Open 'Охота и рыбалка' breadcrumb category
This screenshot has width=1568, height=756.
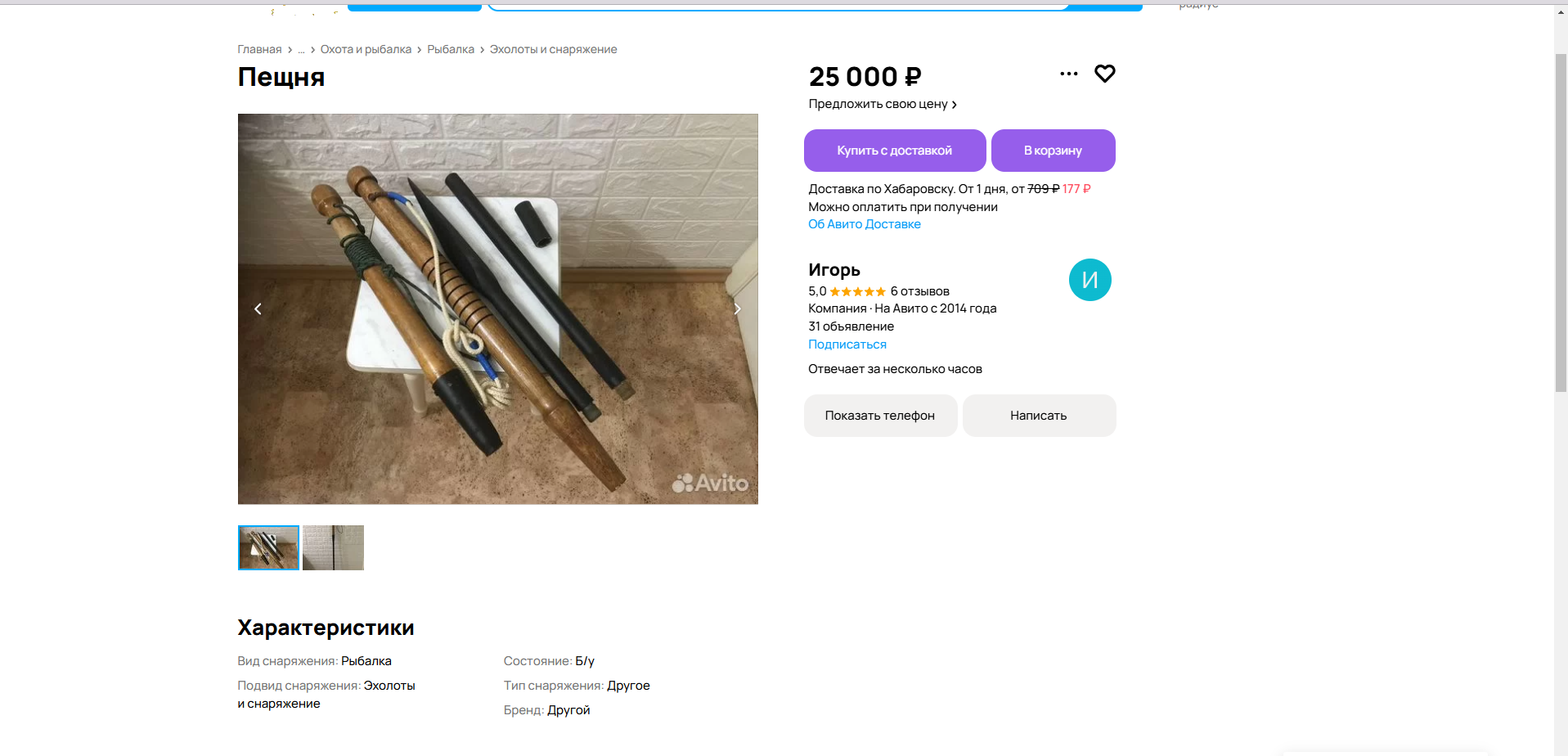point(366,50)
